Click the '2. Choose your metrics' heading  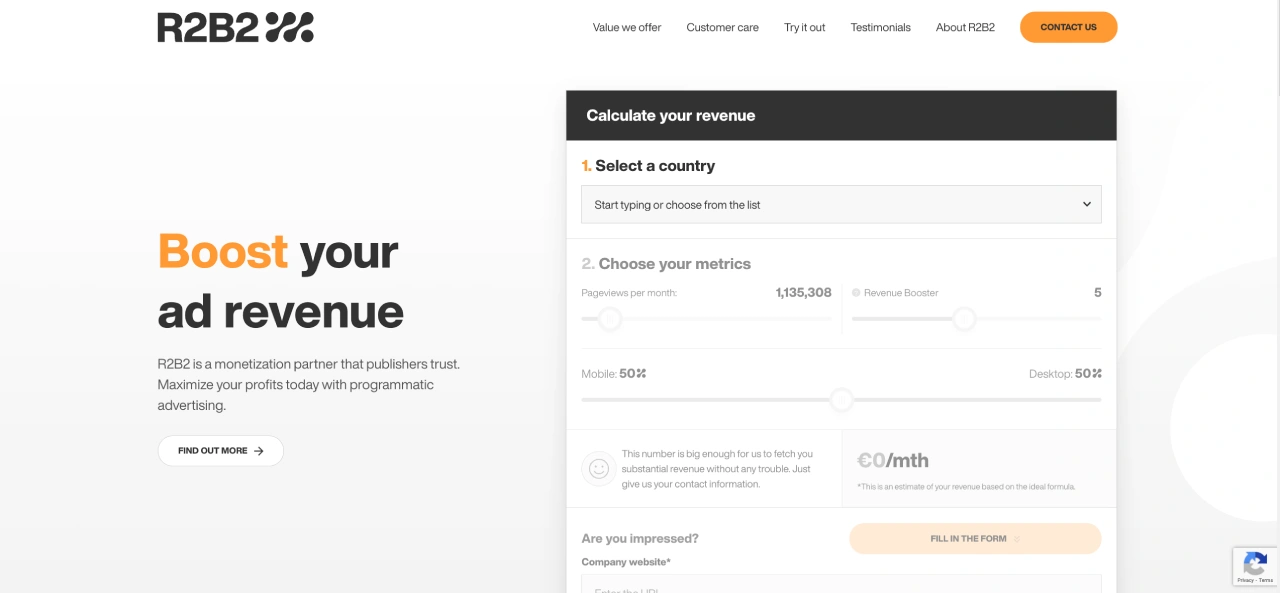[666, 264]
